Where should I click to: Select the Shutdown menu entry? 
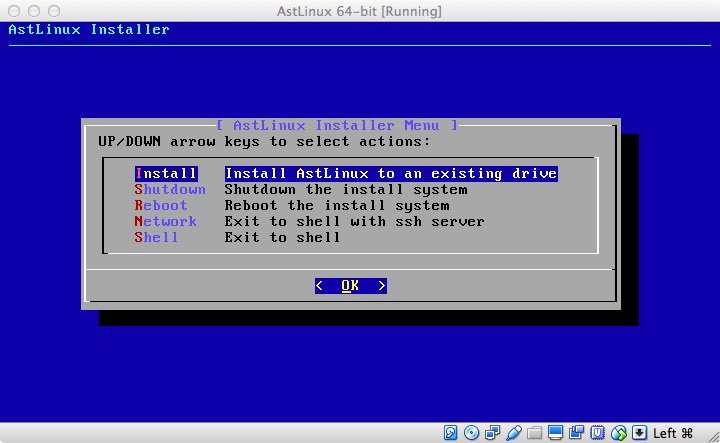pos(170,190)
